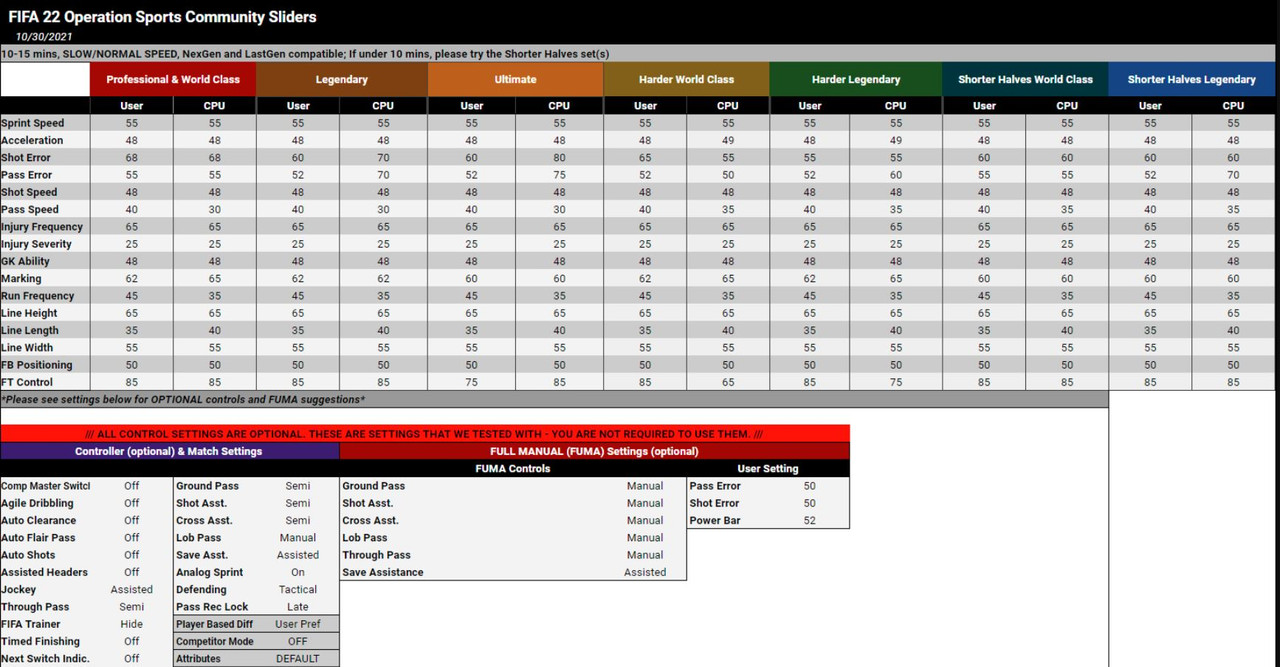
Task: Click the Pass Rec Lock Late value
Action: [x=298, y=607]
